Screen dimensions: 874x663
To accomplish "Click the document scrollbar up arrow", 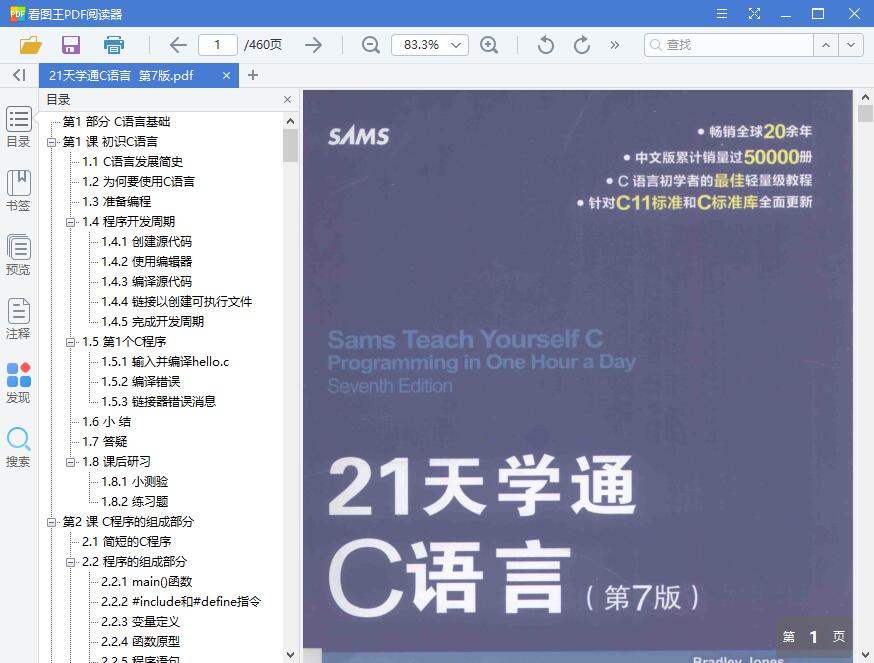I will (865, 96).
